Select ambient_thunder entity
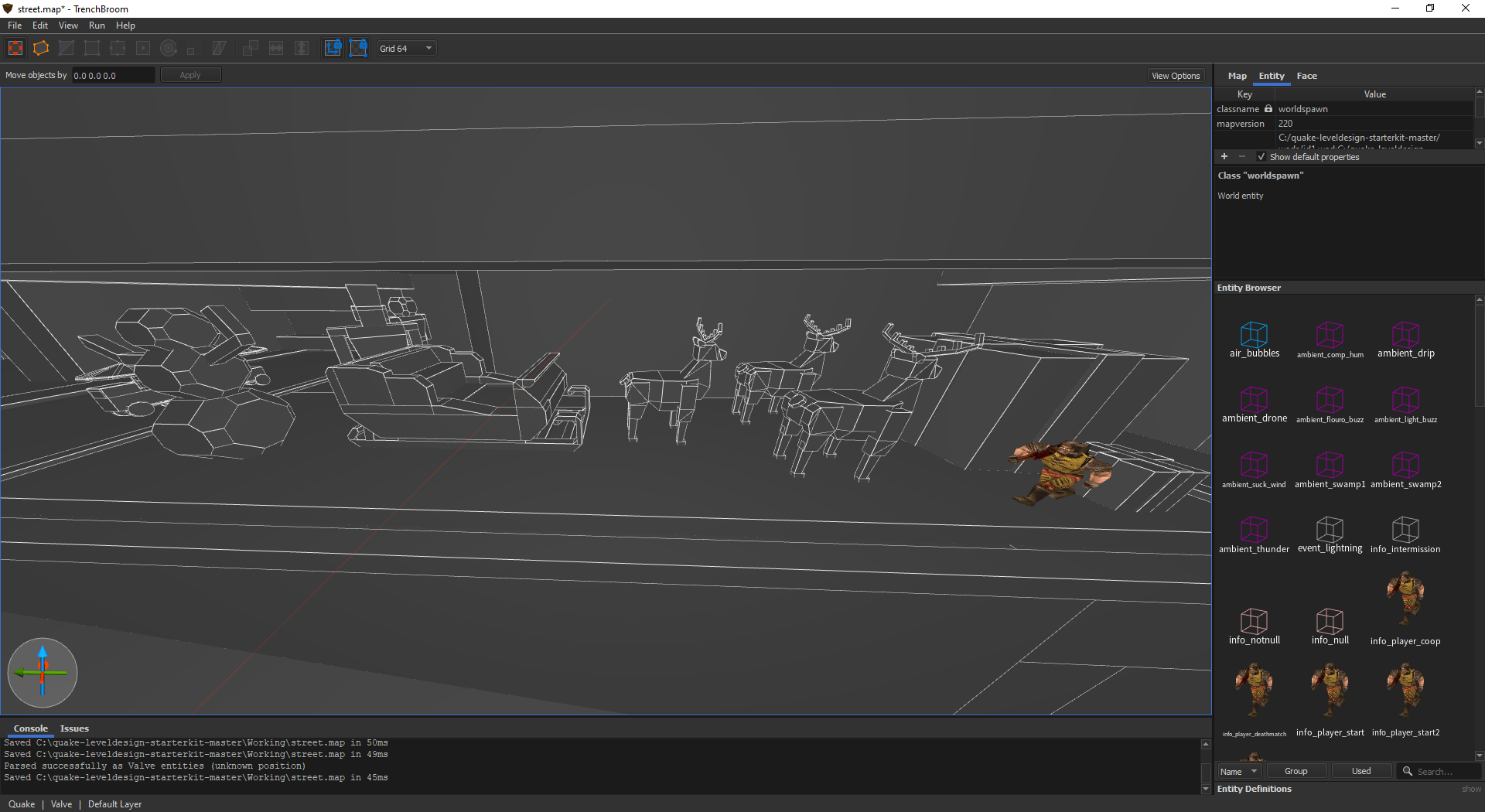The image size is (1485, 812). click(1255, 534)
